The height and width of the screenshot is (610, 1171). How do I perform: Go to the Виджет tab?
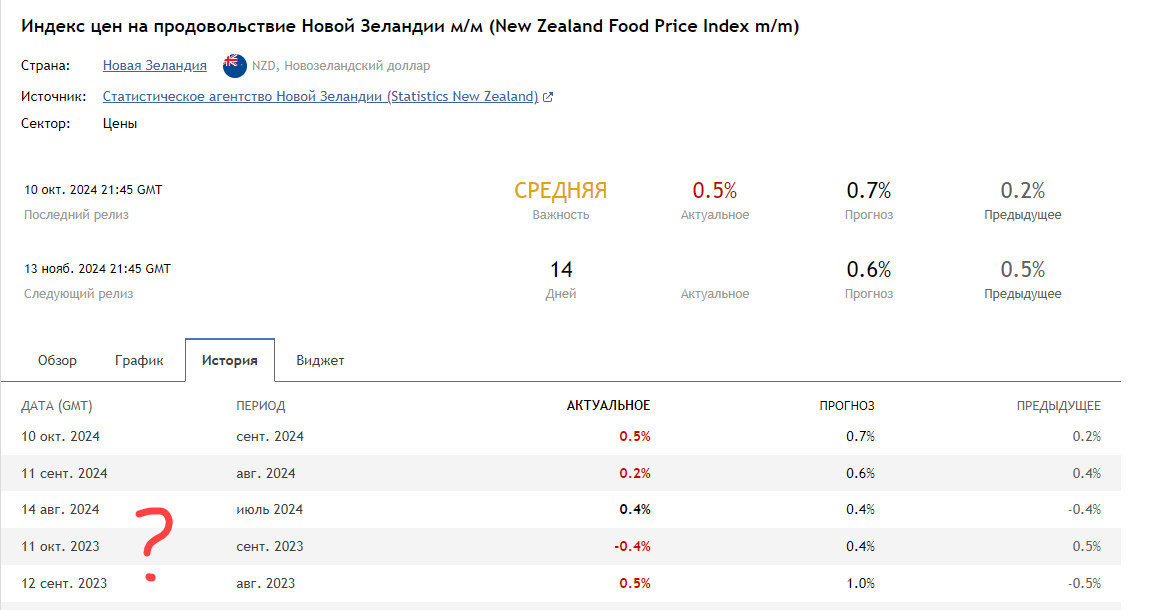tap(320, 361)
